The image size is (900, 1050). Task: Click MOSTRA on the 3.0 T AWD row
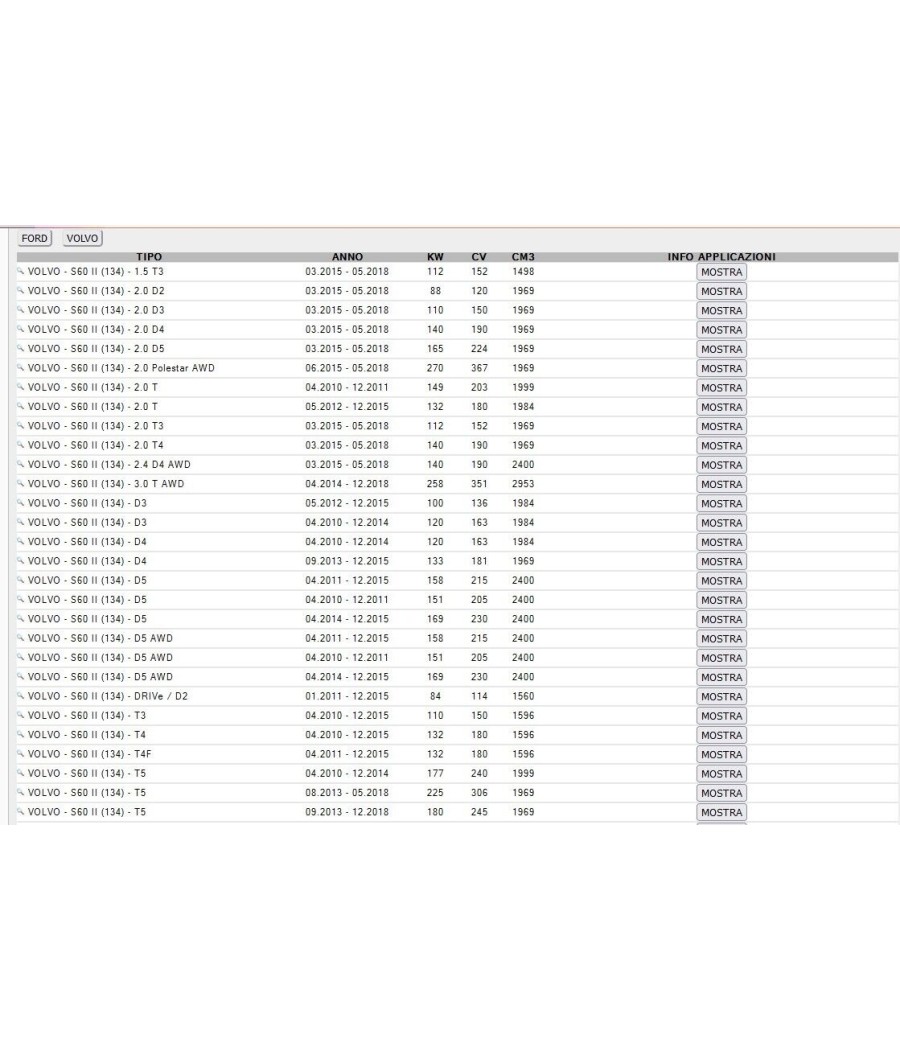click(721, 484)
